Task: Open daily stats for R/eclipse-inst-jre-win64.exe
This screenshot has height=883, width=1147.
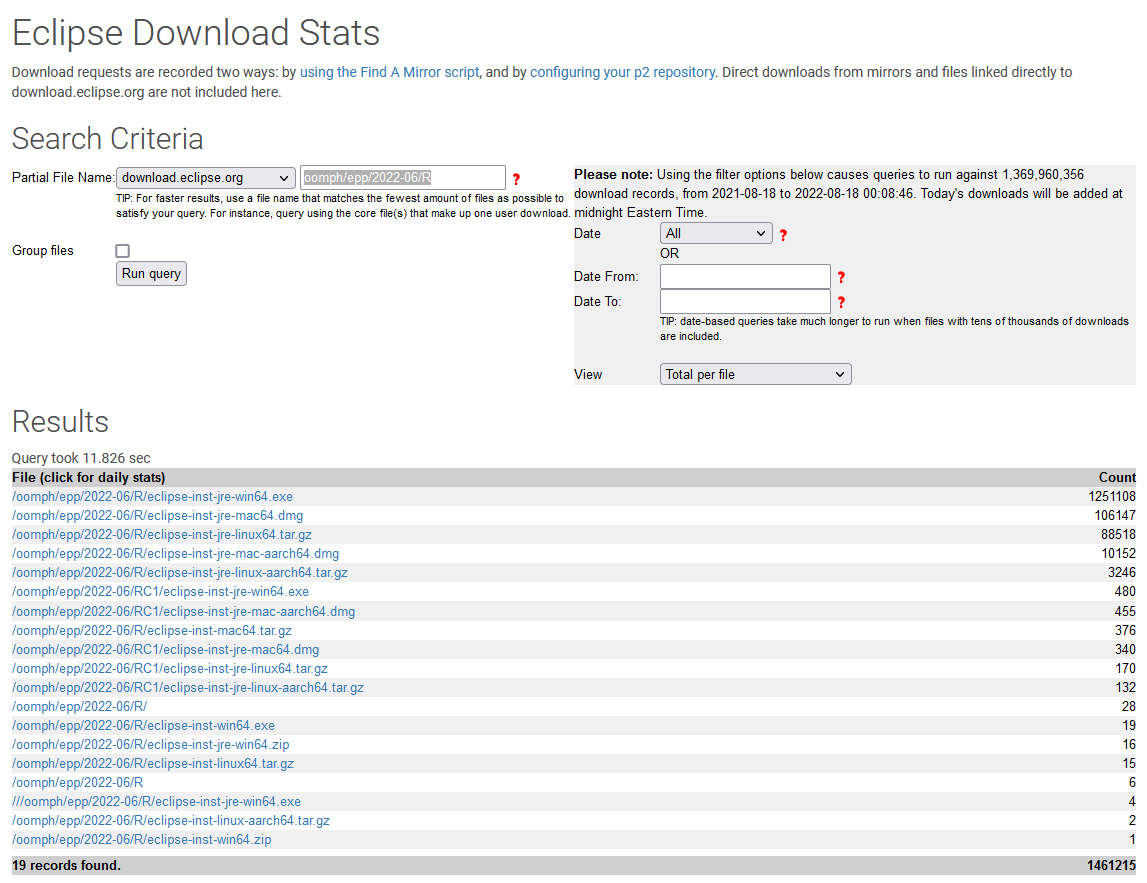Action: (x=152, y=497)
